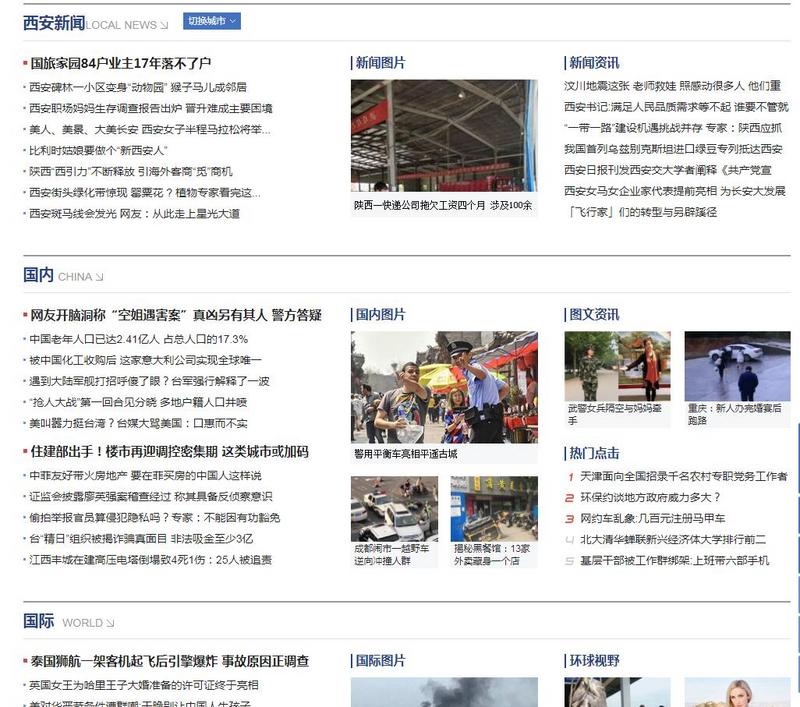
Task: Open the warehouse photo under 新闻图片
Action: point(444,136)
